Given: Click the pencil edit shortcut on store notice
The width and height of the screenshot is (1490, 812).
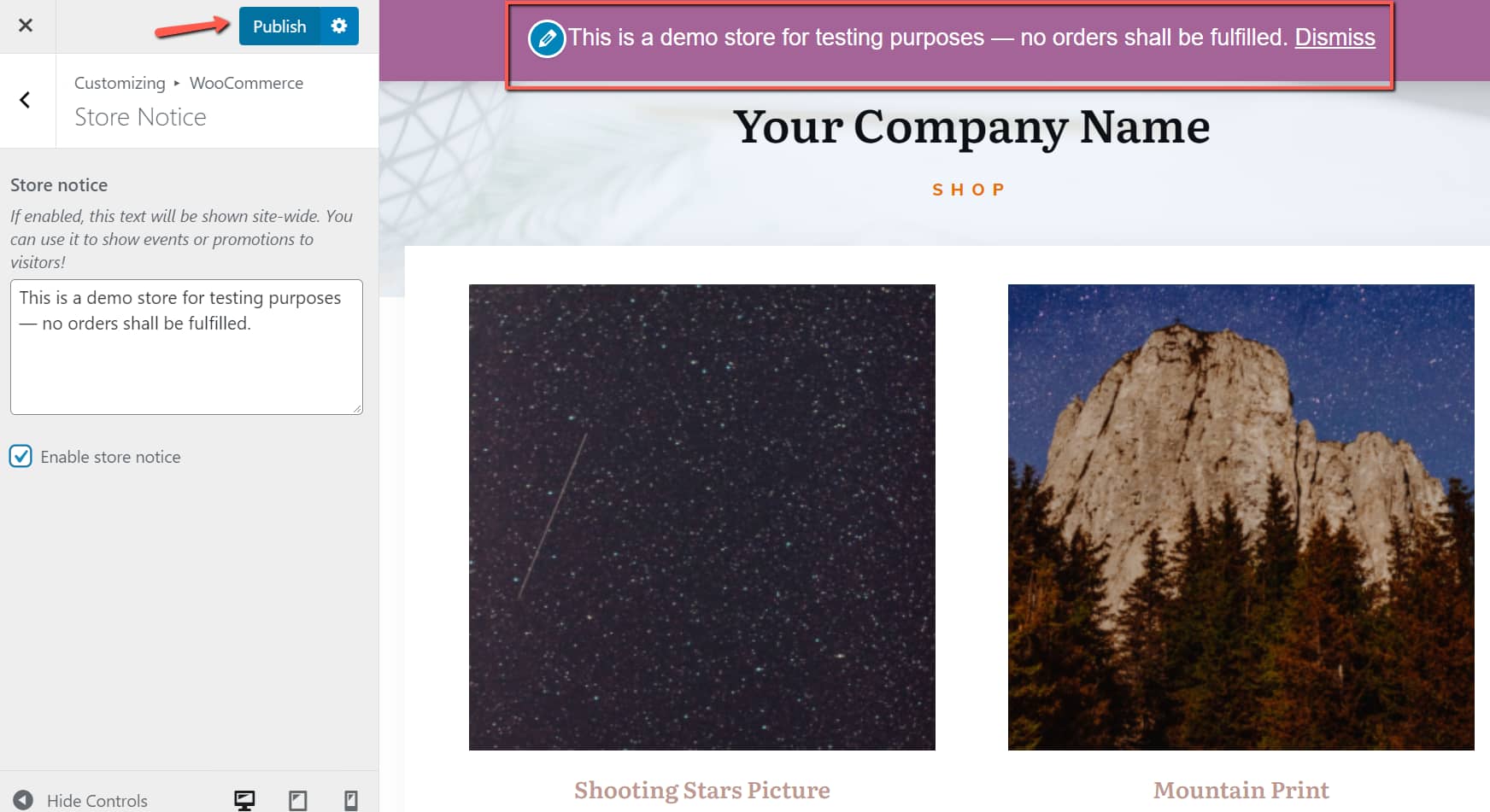Looking at the screenshot, I should pyautogui.click(x=547, y=38).
